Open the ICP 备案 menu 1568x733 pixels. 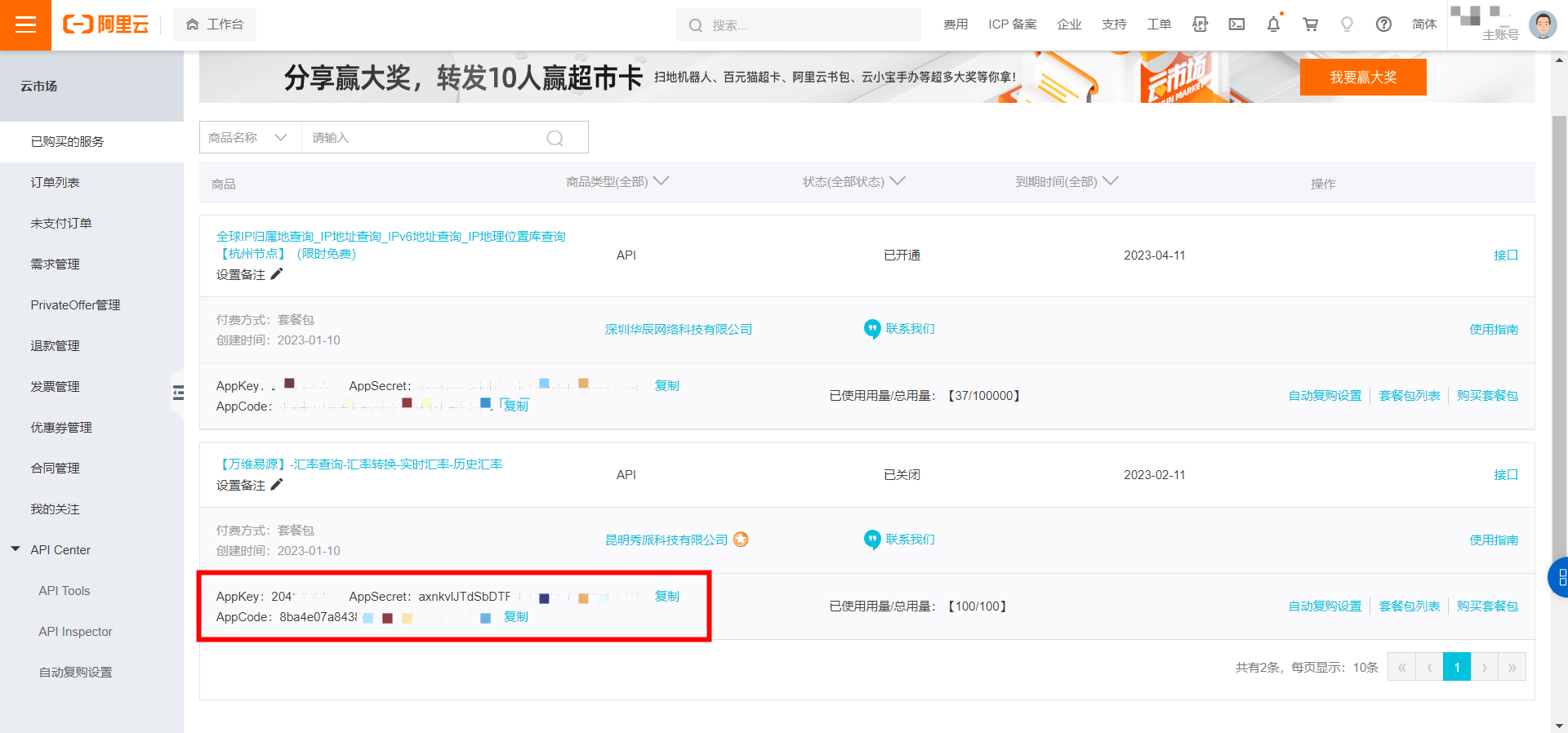tap(1012, 24)
